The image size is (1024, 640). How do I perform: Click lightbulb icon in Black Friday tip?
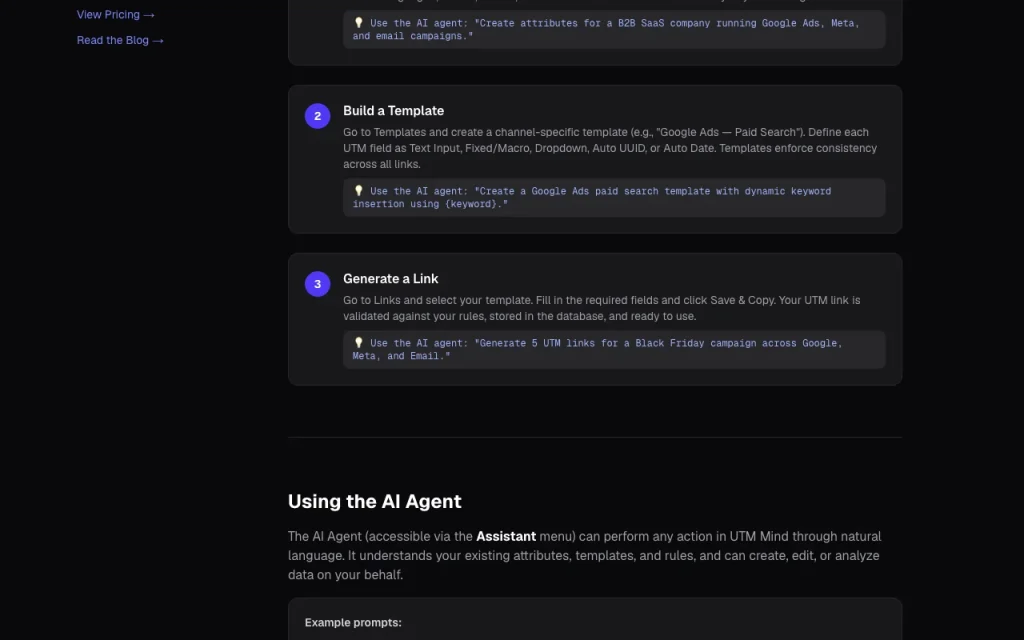coord(358,343)
